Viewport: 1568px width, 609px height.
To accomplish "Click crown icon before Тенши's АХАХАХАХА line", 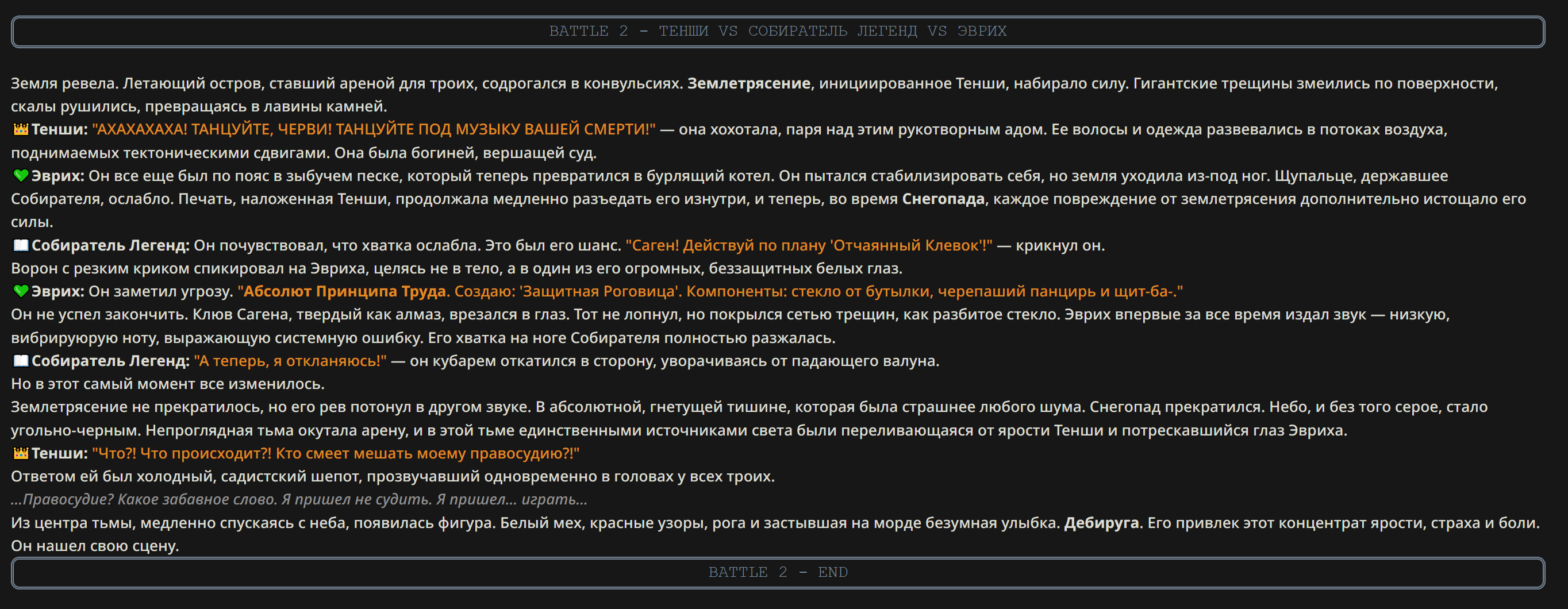I will pos(21,130).
